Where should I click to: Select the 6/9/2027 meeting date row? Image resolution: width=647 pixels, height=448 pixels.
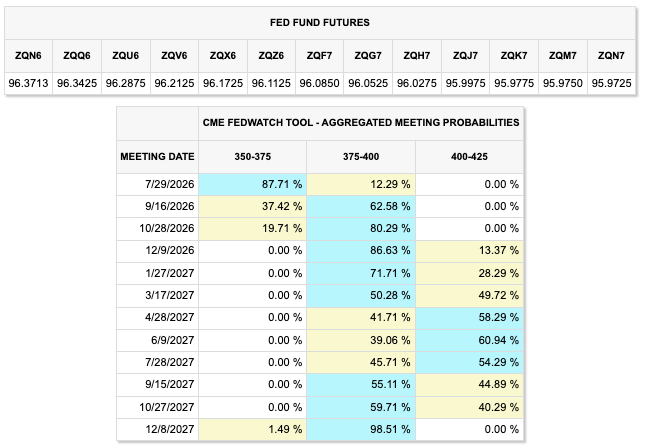(x=320, y=340)
